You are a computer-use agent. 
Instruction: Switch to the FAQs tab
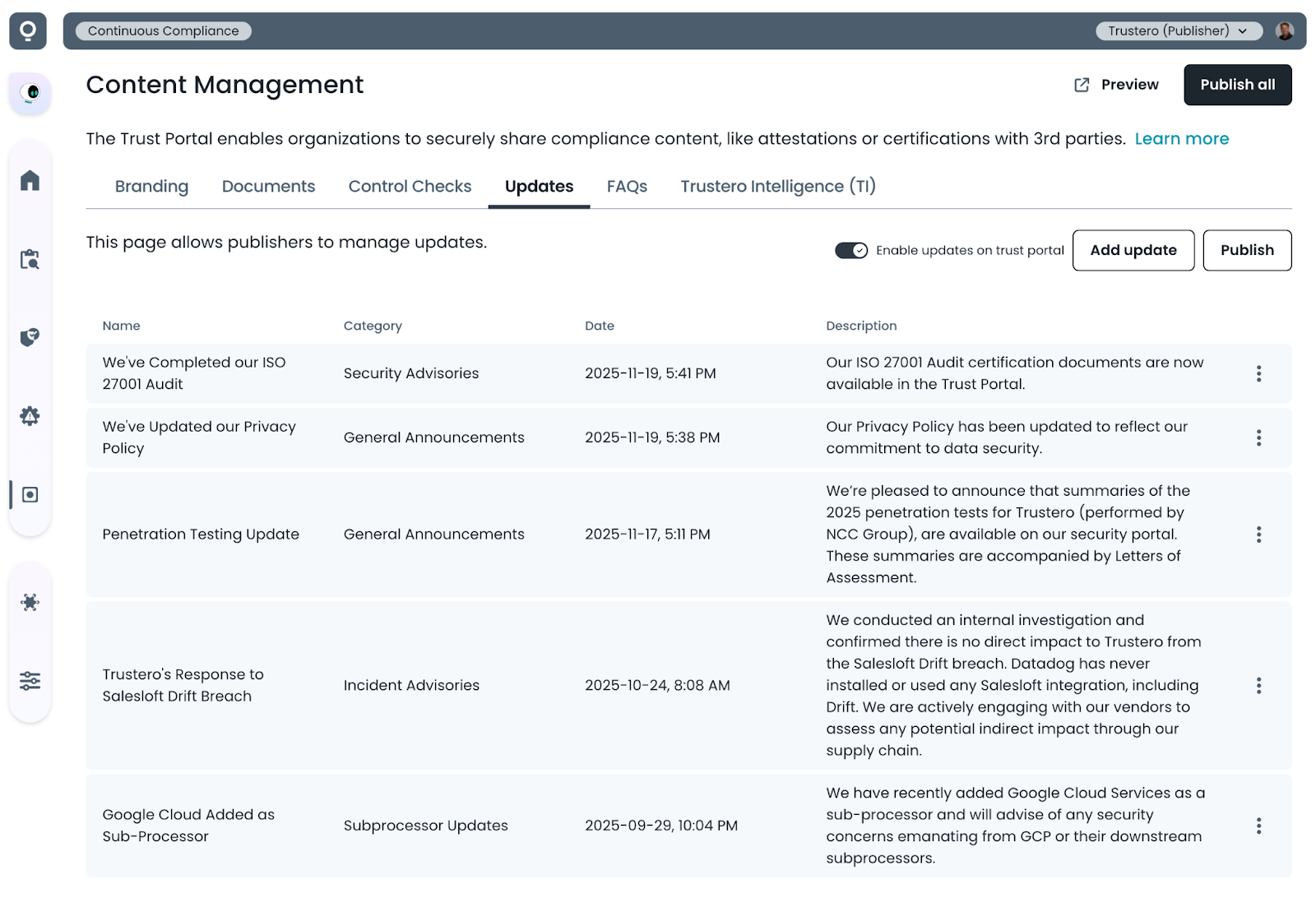click(627, 187)
